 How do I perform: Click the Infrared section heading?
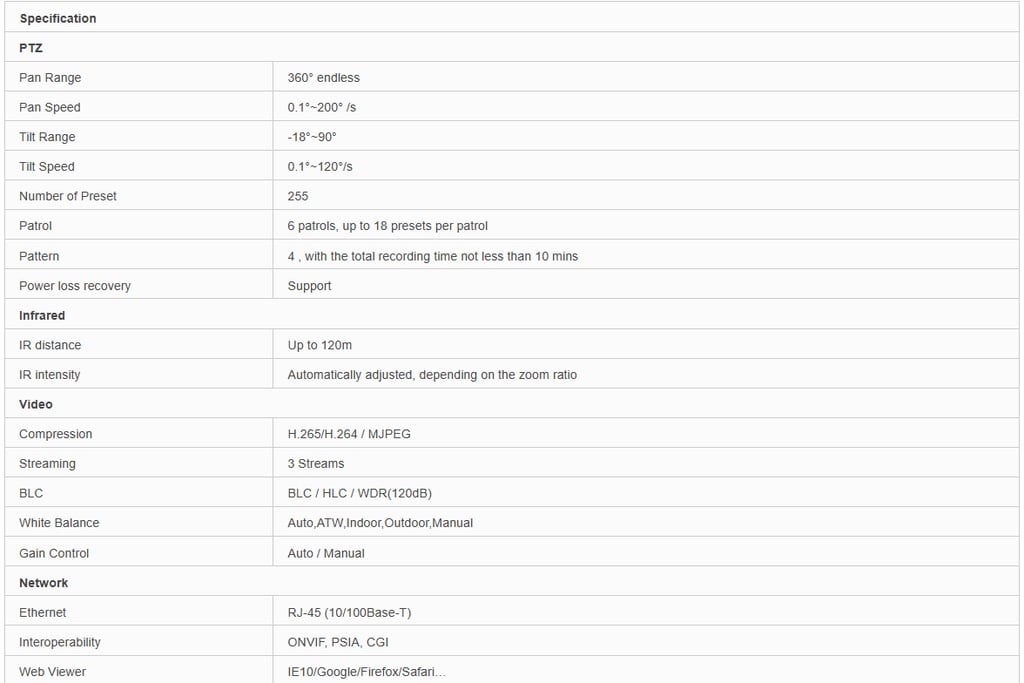[42, 315]
